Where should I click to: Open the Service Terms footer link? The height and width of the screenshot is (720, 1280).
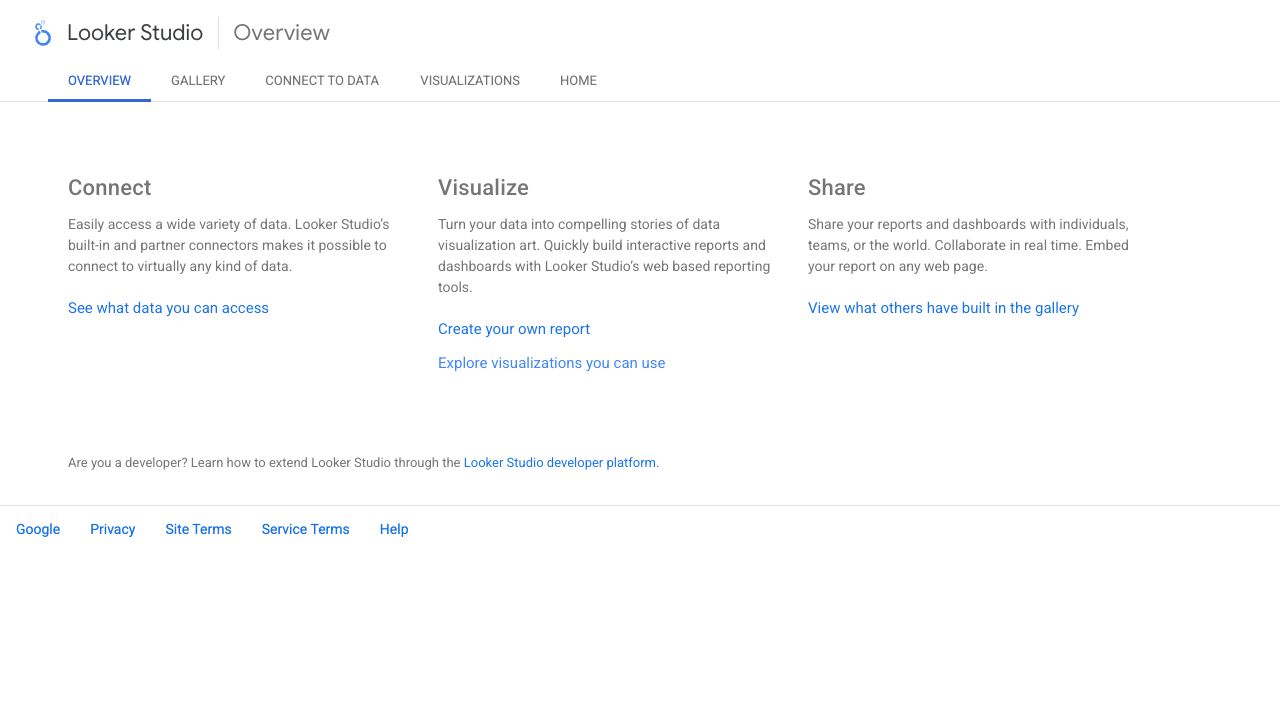305,529
